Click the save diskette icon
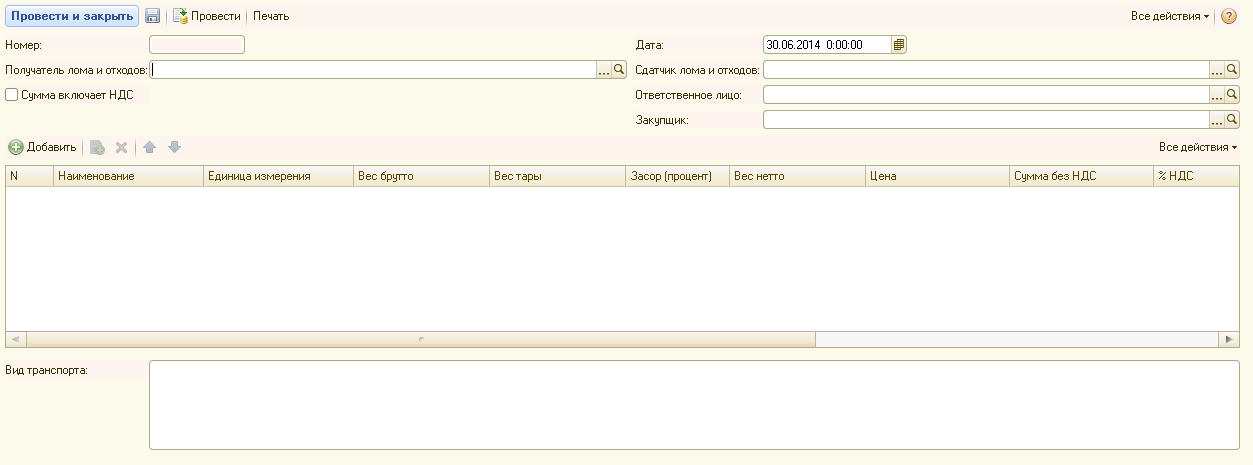This screenshot has width=1253, height=465. (x=153, y=17)
